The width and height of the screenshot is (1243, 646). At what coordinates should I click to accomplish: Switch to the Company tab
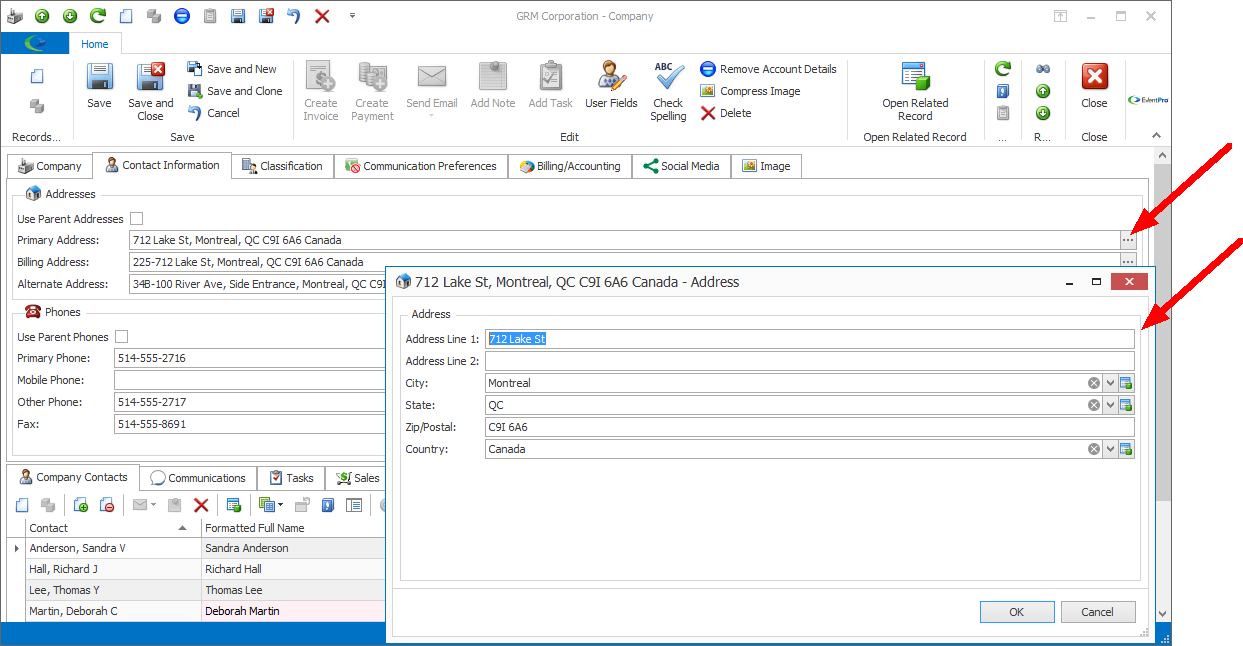[49, 166]
